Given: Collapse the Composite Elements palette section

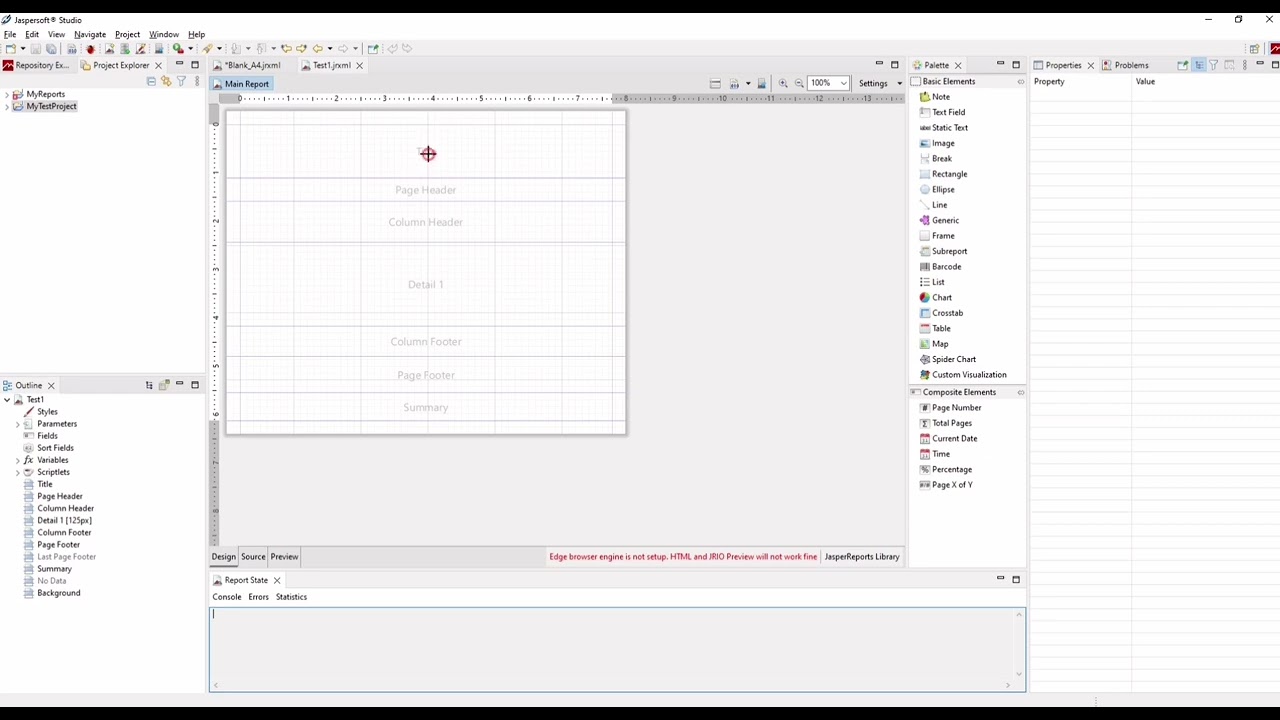Looking at the screenshot, I should [x=966, y=392].
